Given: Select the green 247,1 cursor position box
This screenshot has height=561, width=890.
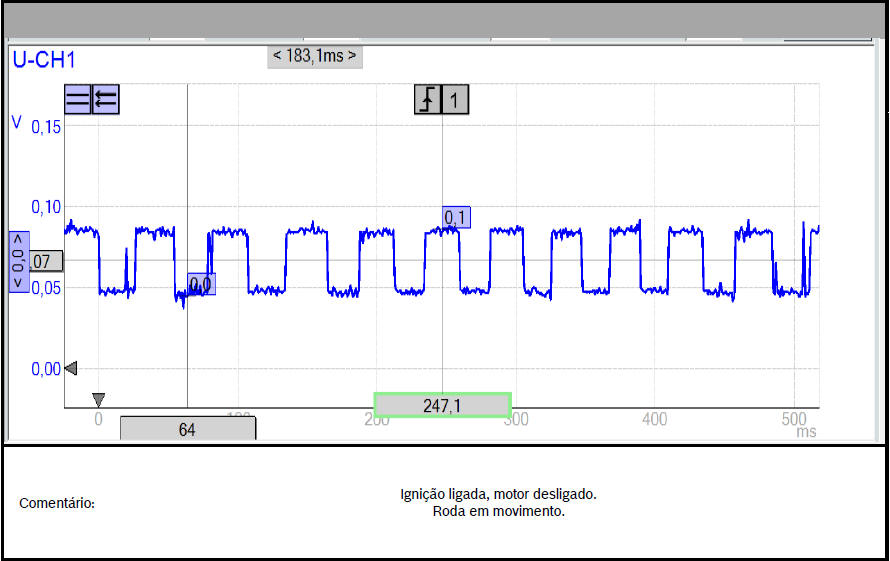Looking at the screenshot, I should point(442,405).
